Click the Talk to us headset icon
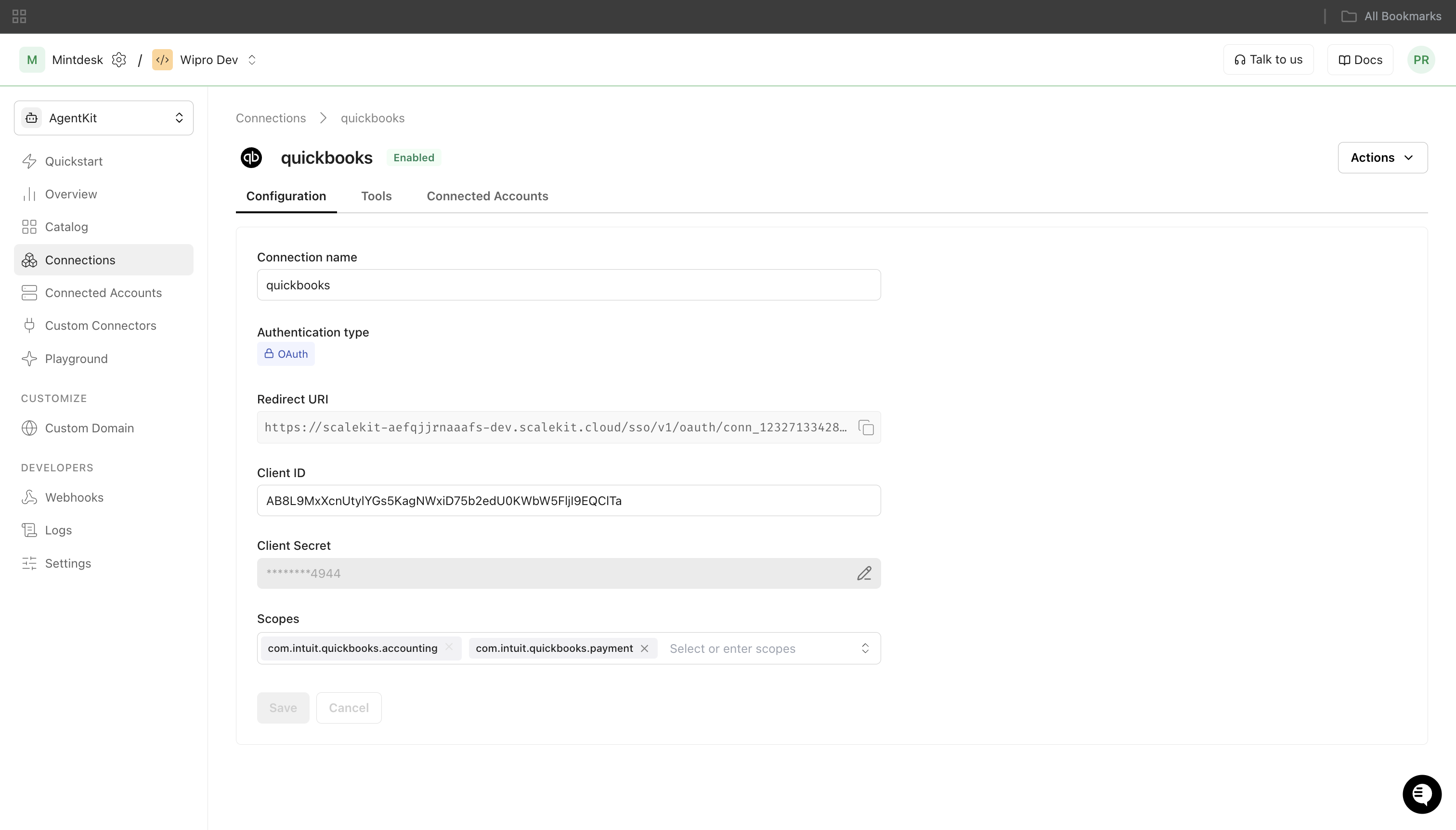Screen dimensions: 1456x830 click(1240, 60)
